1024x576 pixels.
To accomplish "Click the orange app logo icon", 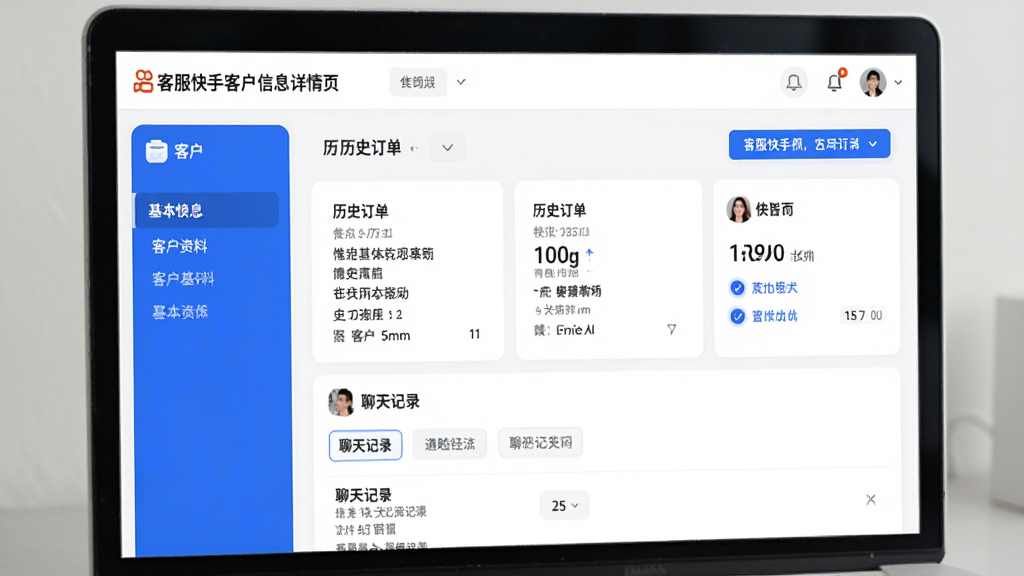I will tap(143, 82).
